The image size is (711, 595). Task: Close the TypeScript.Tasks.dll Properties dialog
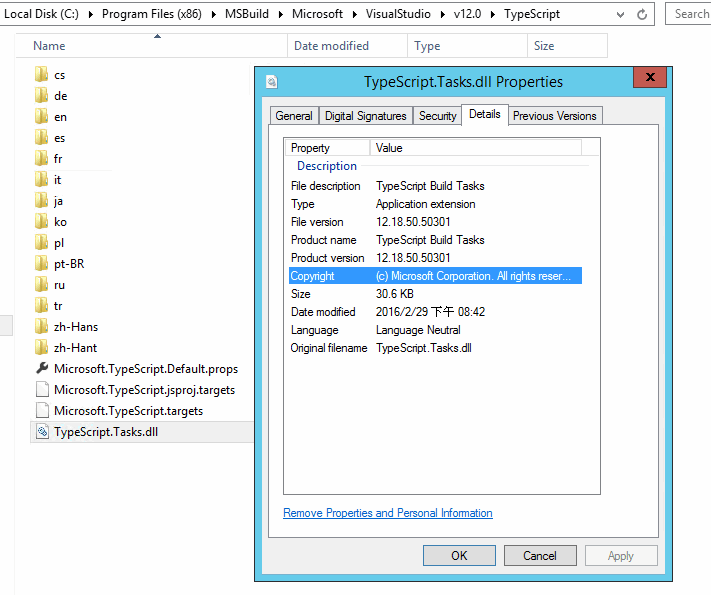click(650, 77)
